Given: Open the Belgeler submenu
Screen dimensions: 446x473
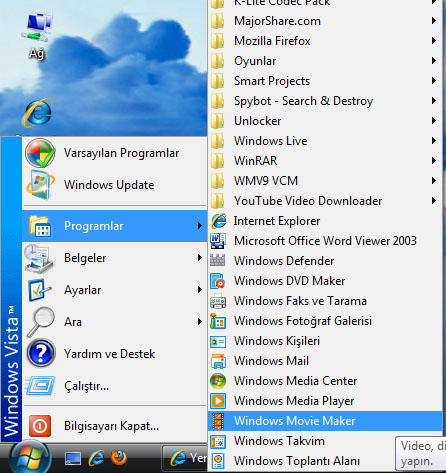Looking at the screenshot, I should [x=114, y=258].
